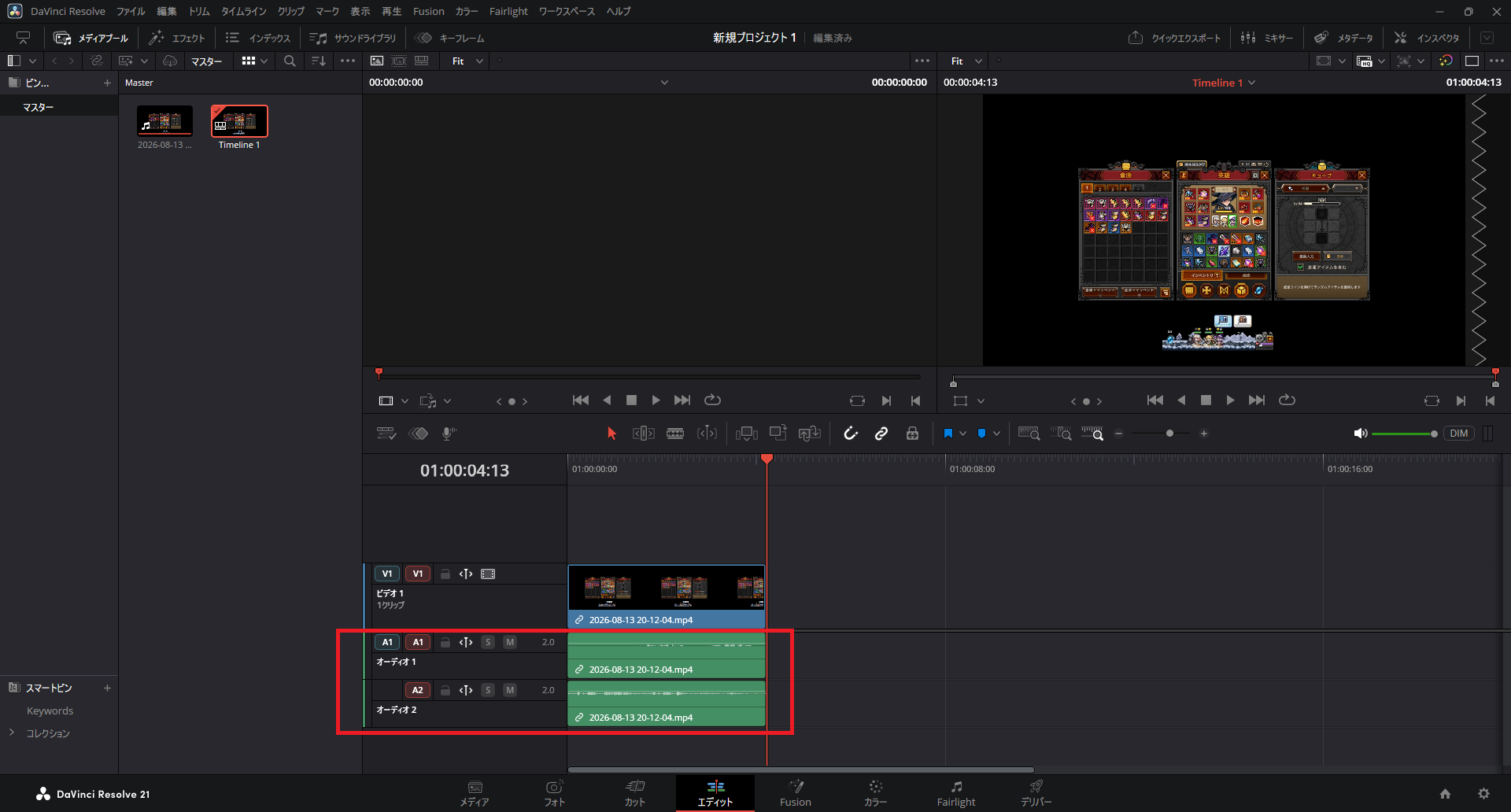This screenshot has height=812, width=1511.
Task: Click the Overwrite clip icon
Action: pos(778,434)
